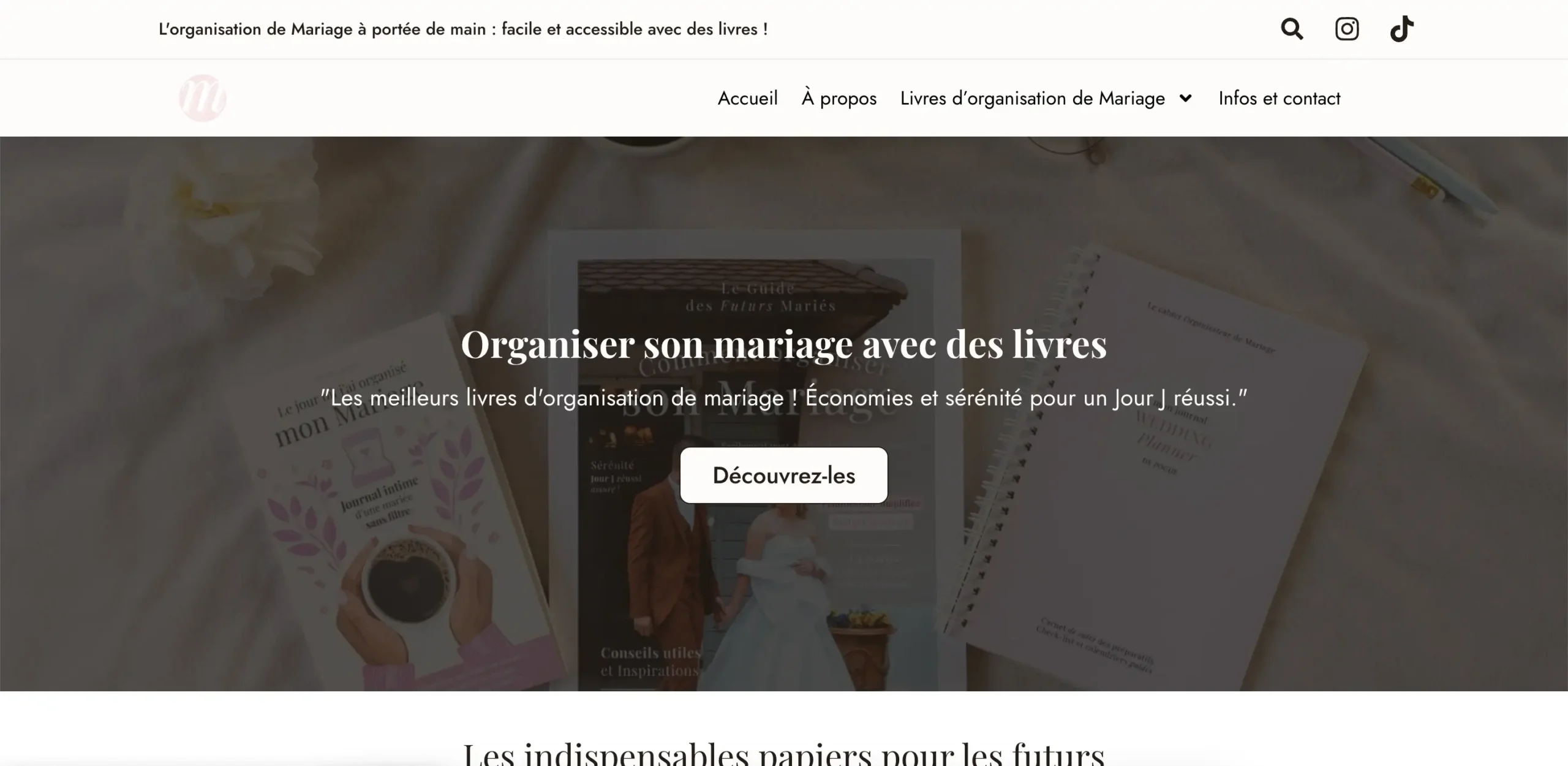Click the pen in hero image corner
1568x766 pixels.
(x=1433, y=178)
